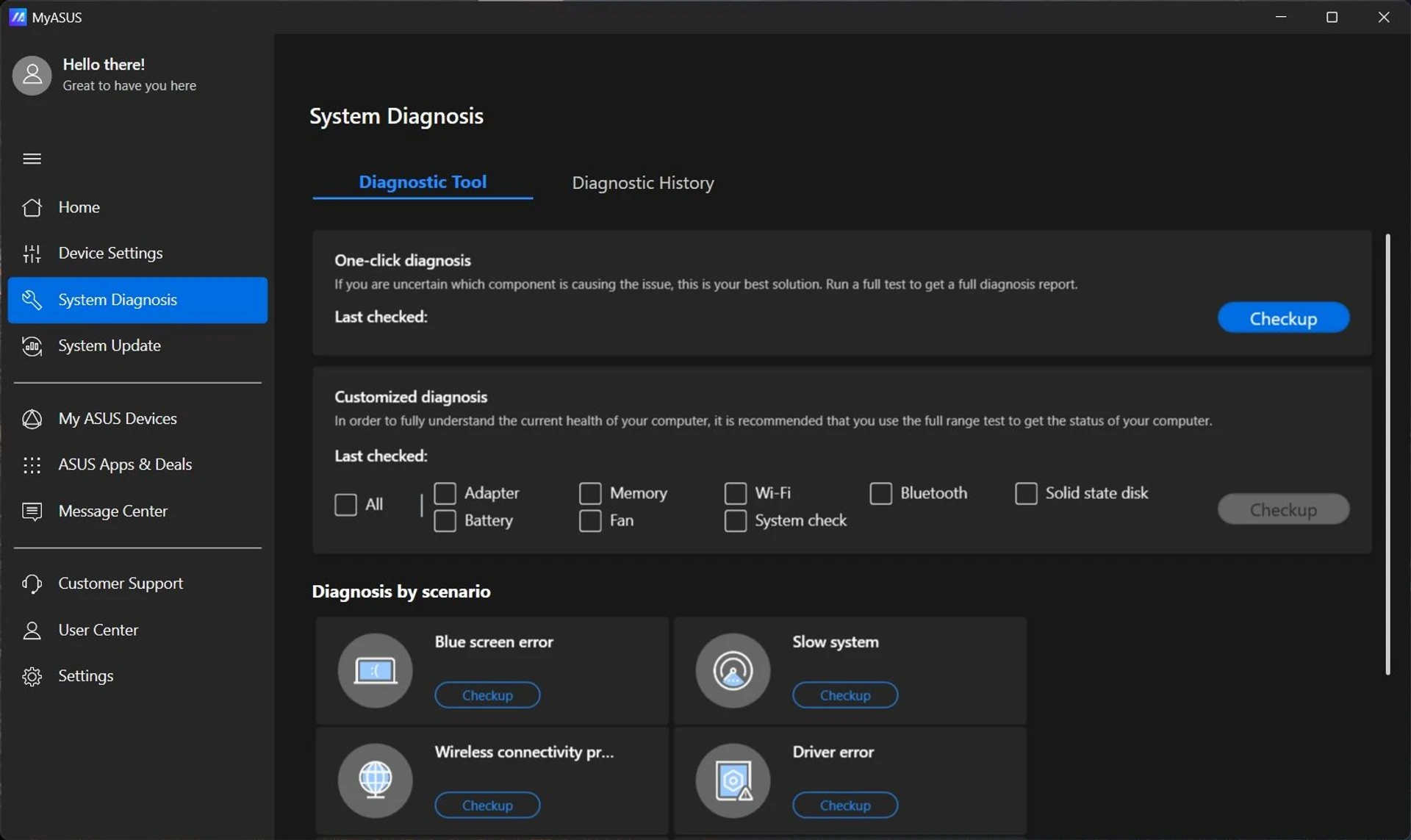Click the vertical scrollbar on the right

point(1387,454)
